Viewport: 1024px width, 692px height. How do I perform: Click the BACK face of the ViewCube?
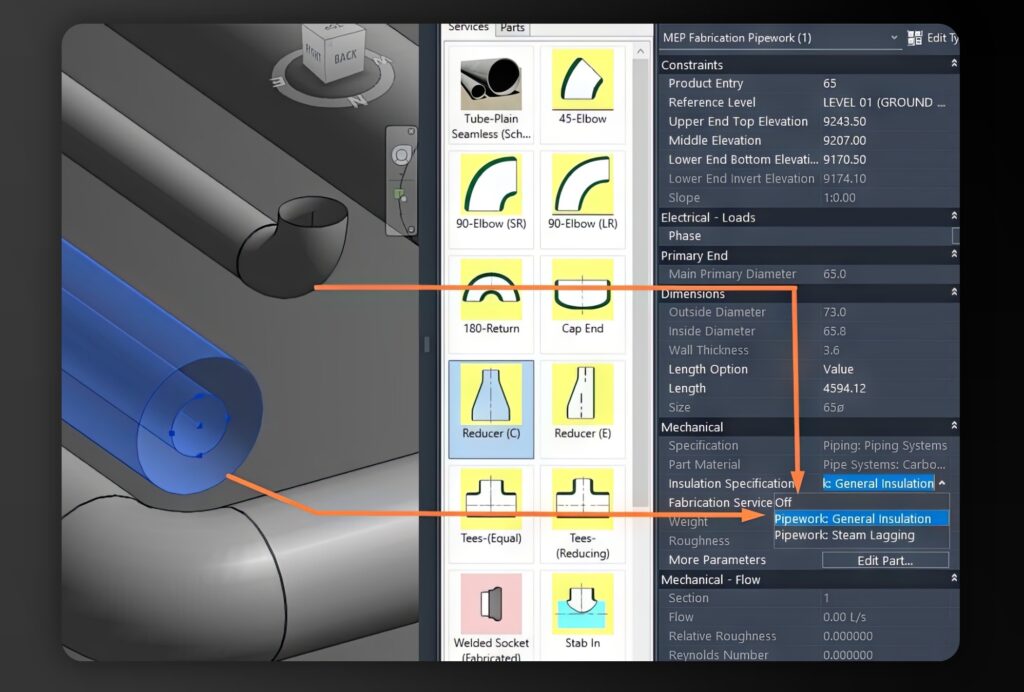(x=345, y=57)
